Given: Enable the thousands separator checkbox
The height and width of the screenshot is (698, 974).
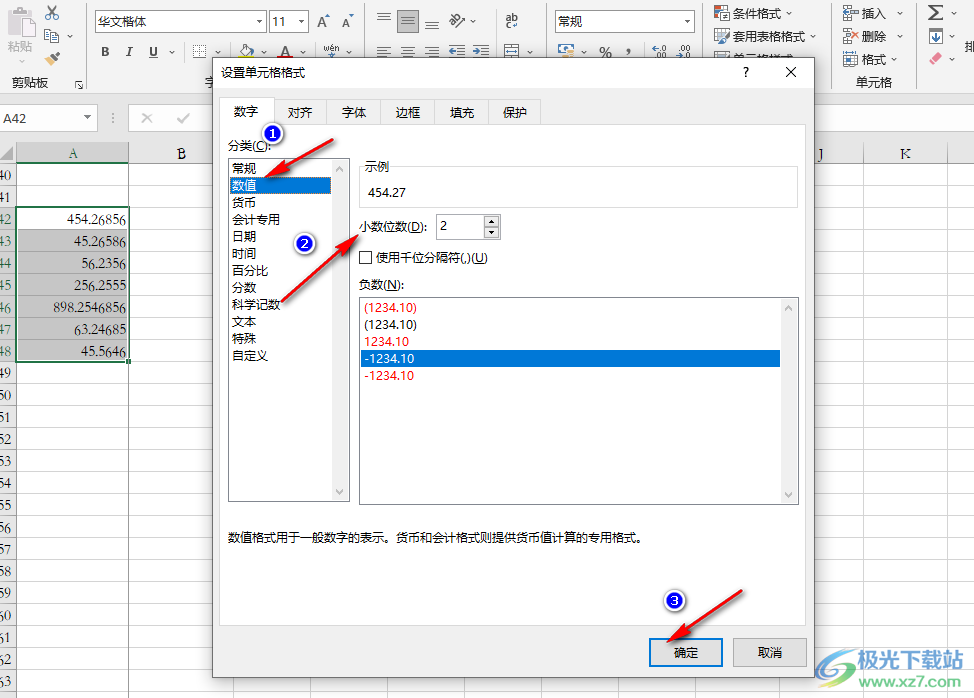Looking at the screenshot, I should click(x=366, y=258).
